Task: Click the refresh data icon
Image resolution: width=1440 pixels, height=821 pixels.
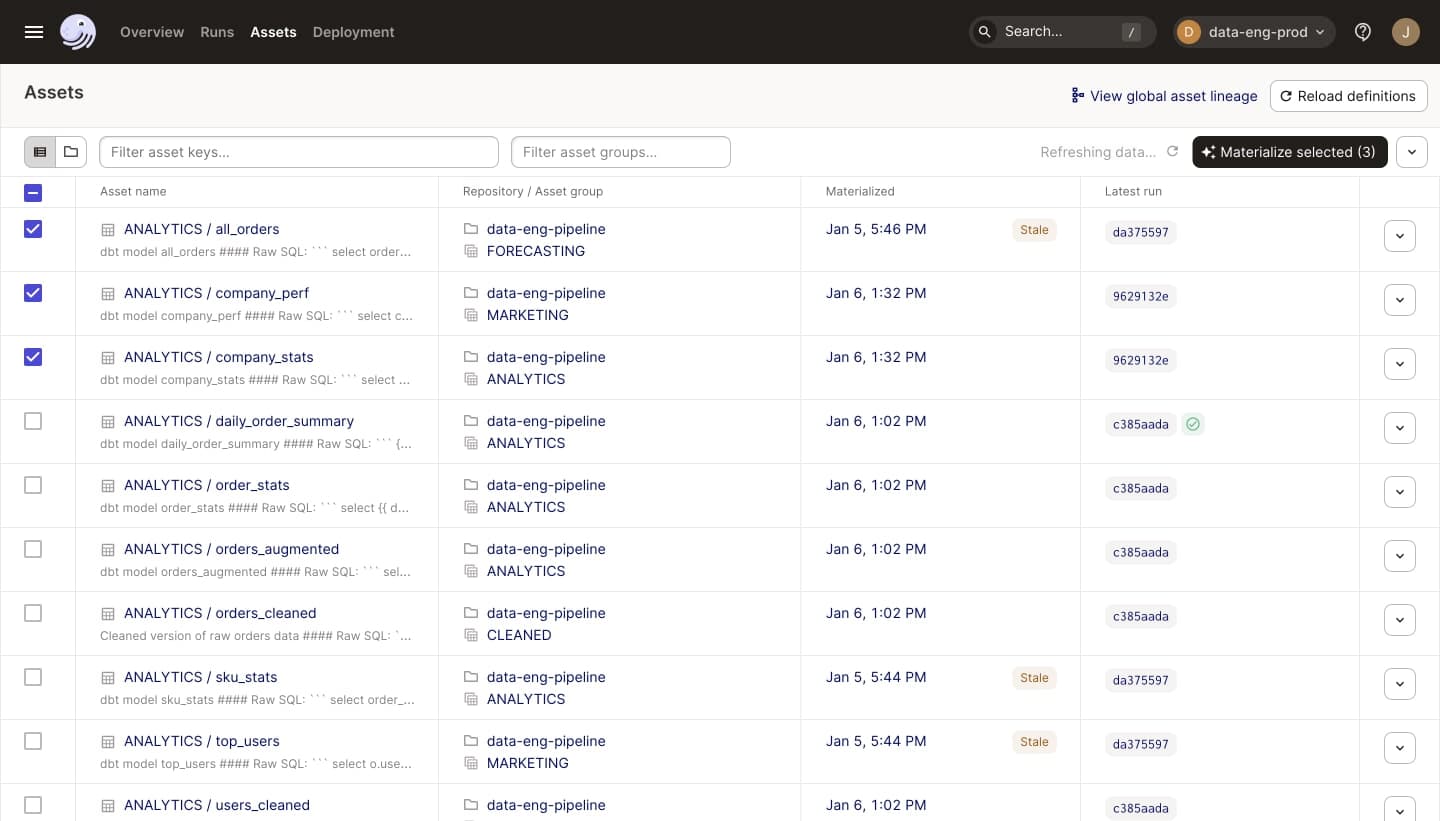Action: [x=1173, y=152]
